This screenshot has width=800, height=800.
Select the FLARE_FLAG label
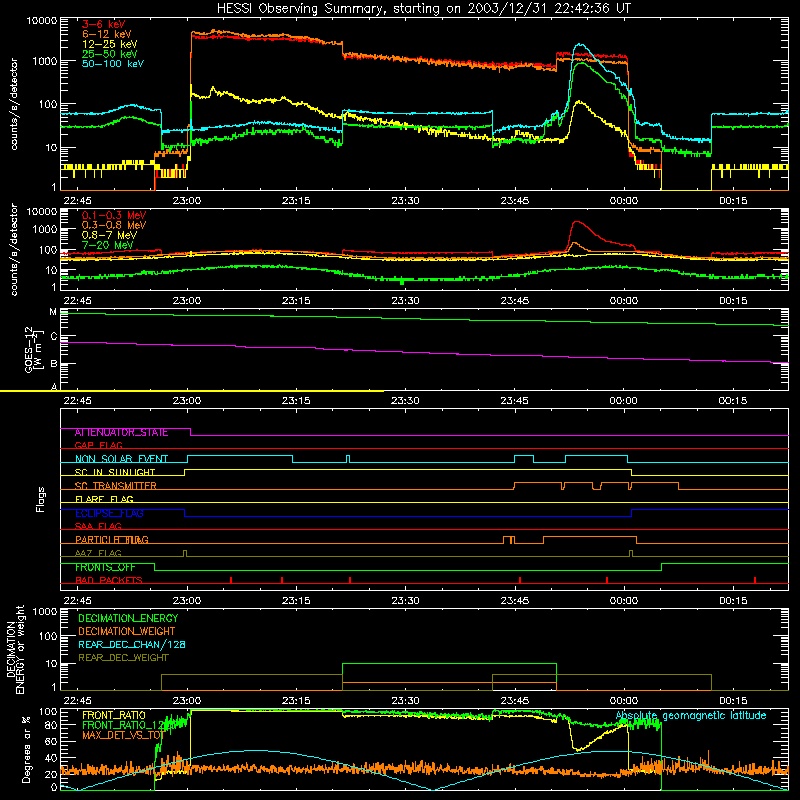104,499
